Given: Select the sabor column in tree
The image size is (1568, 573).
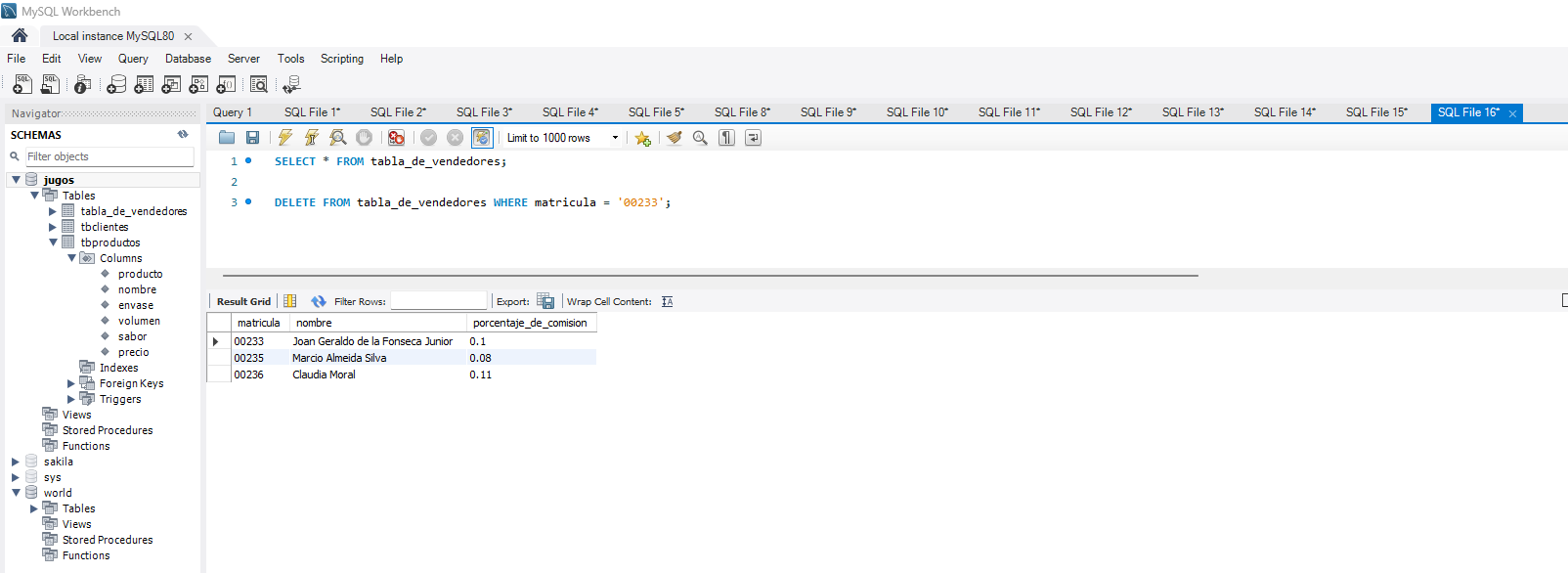Looking at the screenshot, I should point(133,336).
